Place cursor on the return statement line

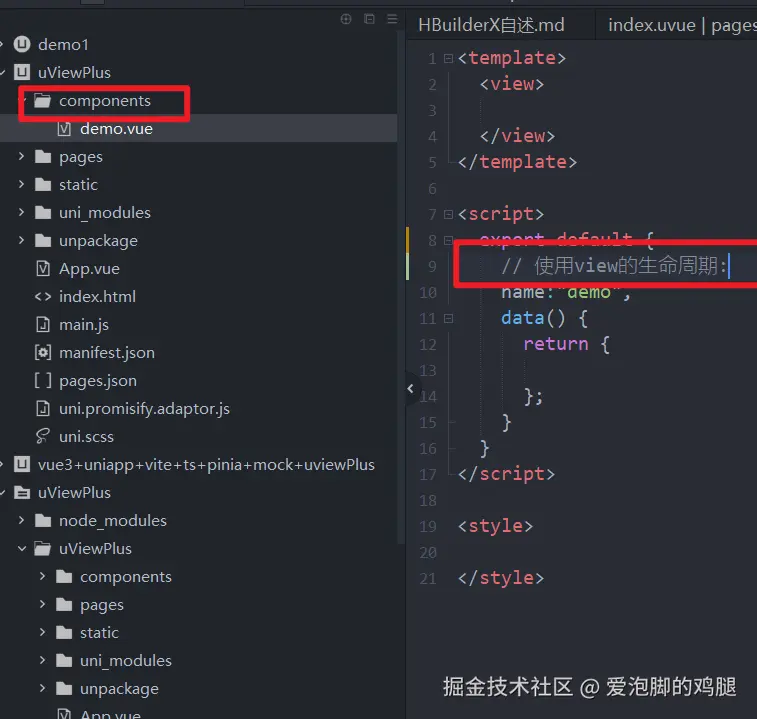coord(566,344)
